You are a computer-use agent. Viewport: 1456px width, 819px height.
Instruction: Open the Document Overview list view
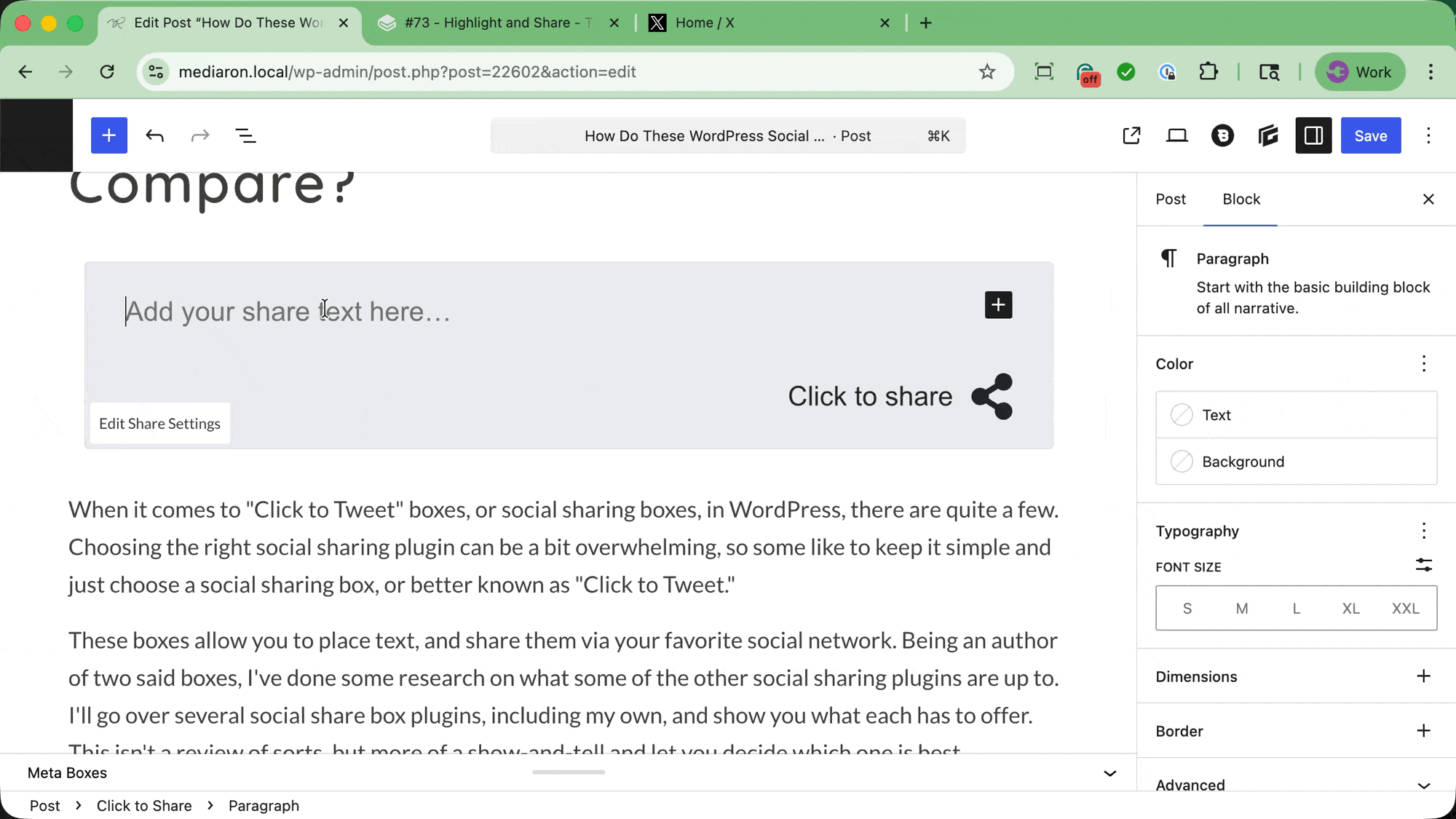245,135
